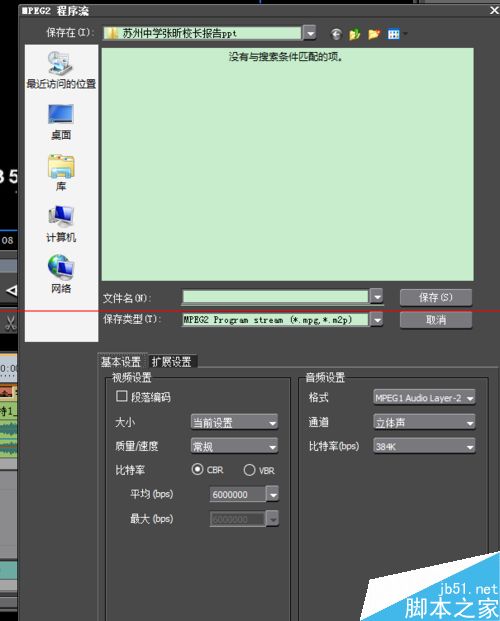Select the Desktop (桌面) location
This screenshot has height=621, width=500.
coord(61,122)
